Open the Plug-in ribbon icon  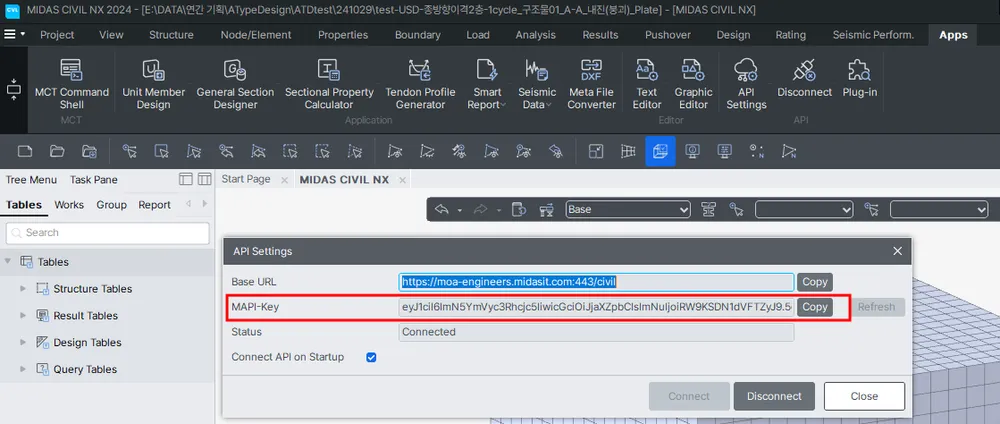click(x=860, y=78)
